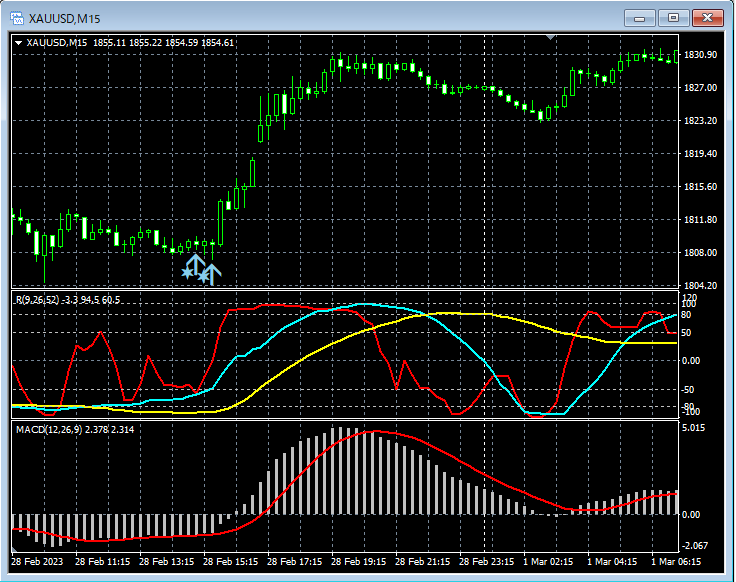Minimize the XAUUSD chart window
Screen dimensions: 736x582
(x=641, y=17)
